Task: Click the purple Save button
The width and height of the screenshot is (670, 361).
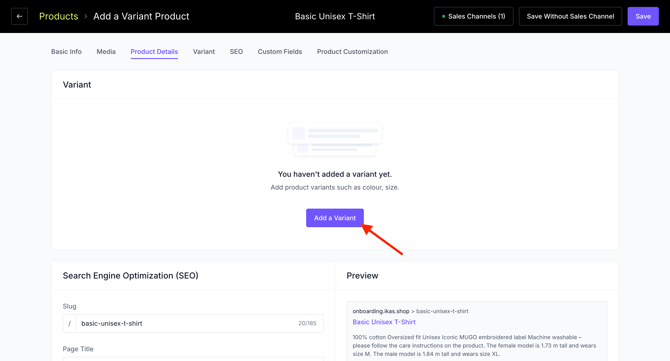Action: tap(643, 16)
